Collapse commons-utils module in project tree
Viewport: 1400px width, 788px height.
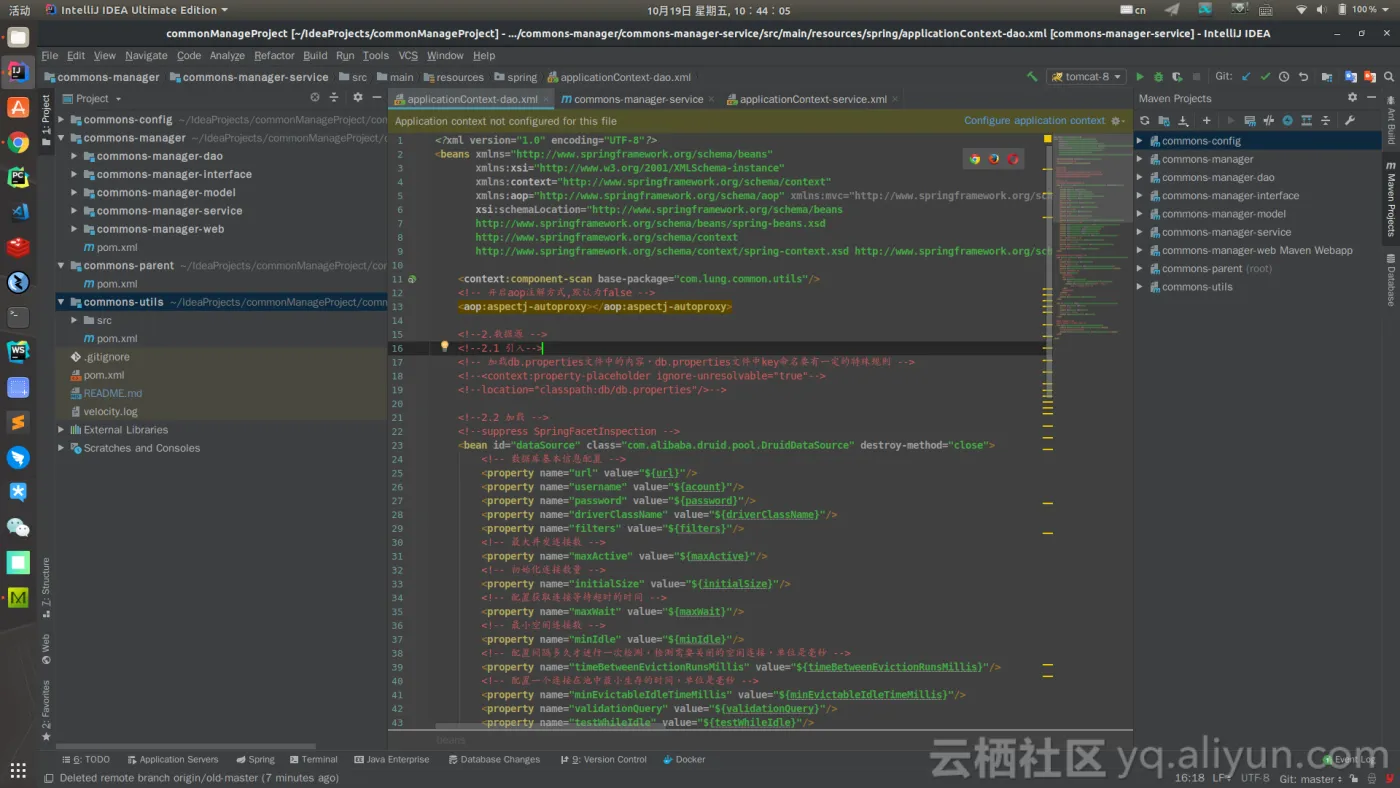[61, 302]
